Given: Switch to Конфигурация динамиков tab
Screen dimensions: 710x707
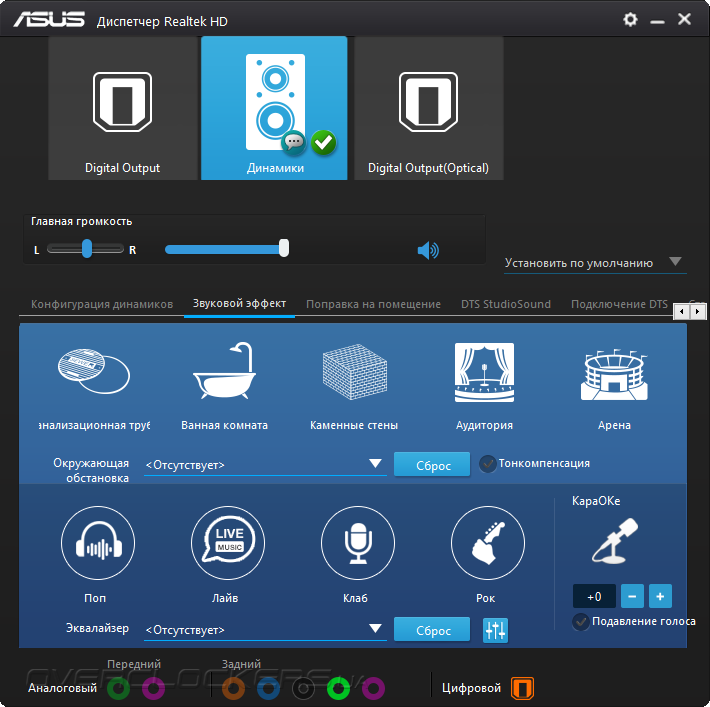Looking at the screenshot, I should pos(102,304).
